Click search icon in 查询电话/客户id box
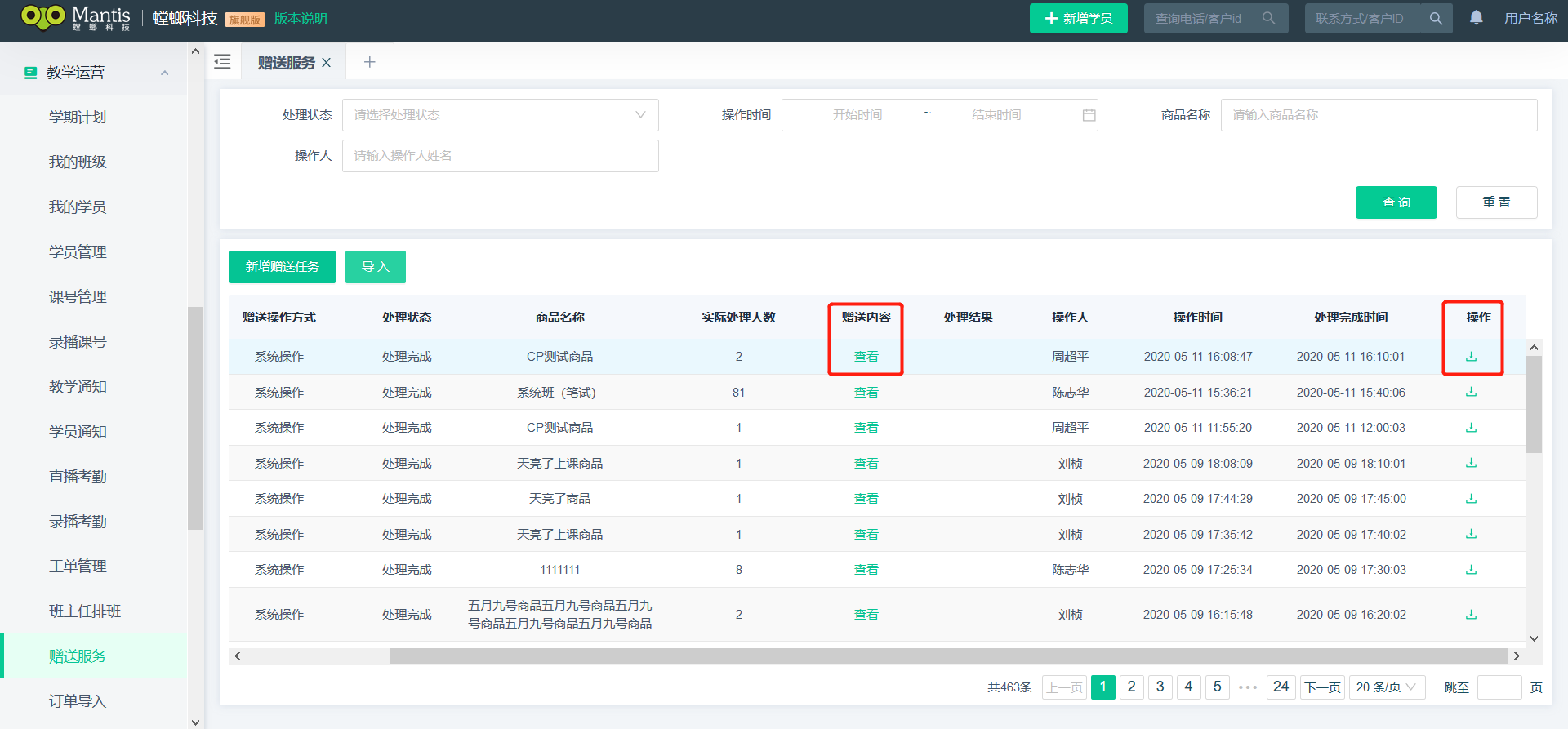Image resolution: width=1568 pixels, height=729 pixels. pyautogui.click(x=1268, y=18)
